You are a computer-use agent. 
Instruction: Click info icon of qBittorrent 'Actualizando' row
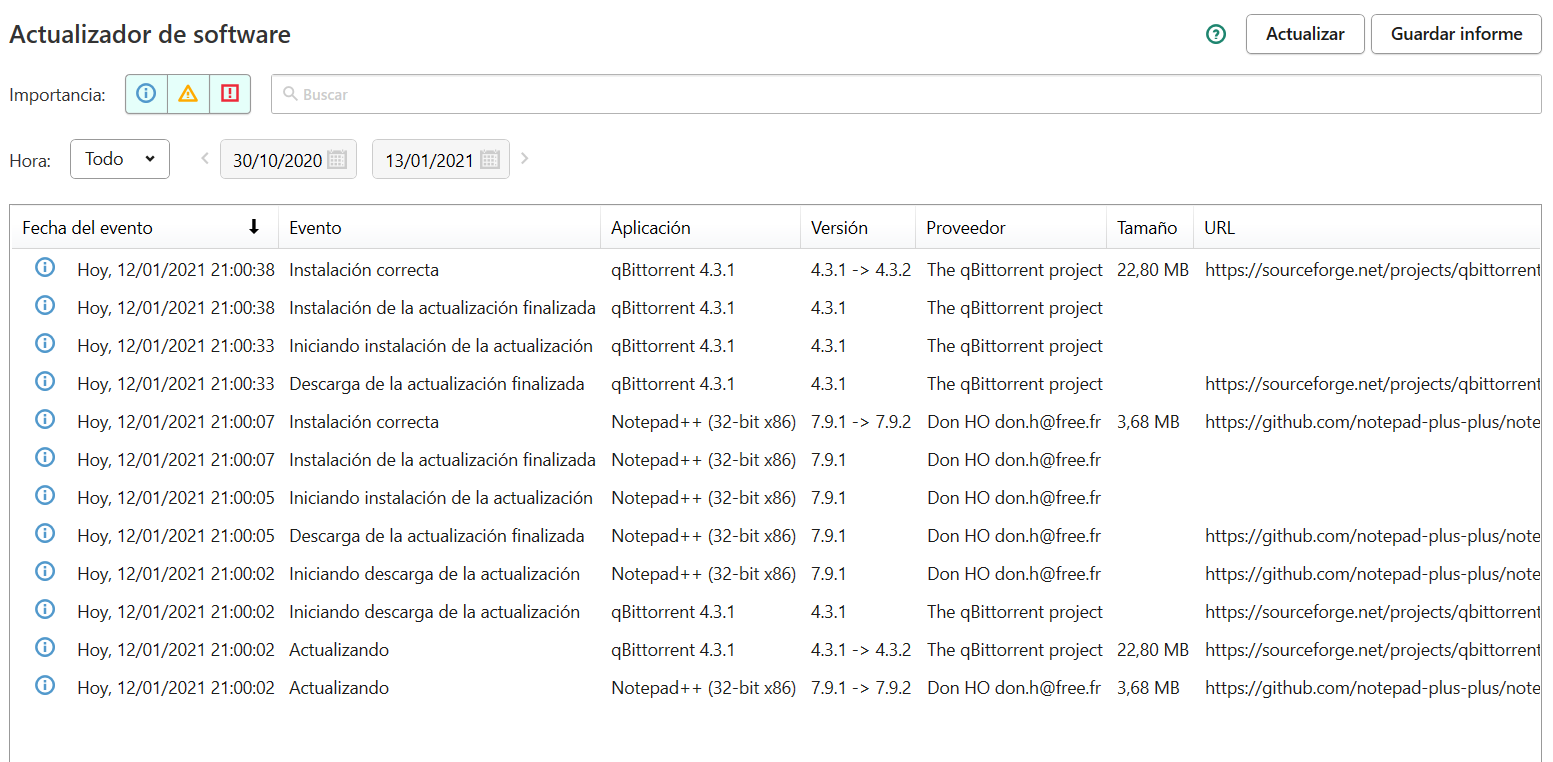[x=44, y=647]
